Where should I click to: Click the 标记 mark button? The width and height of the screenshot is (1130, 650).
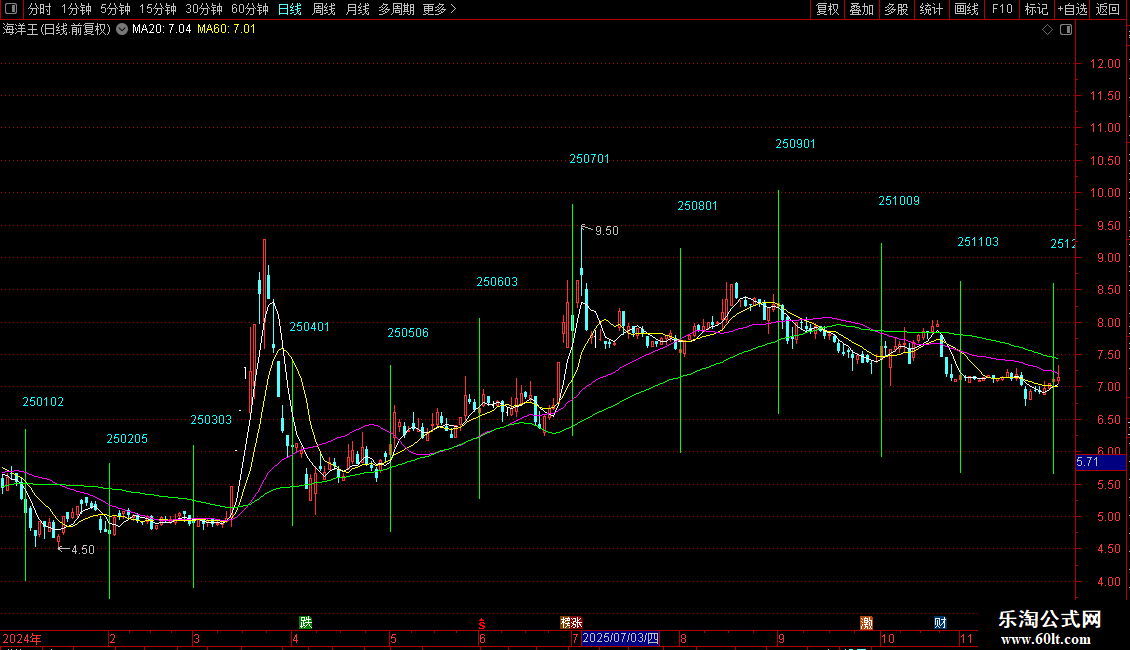(x=1036, y=9)
